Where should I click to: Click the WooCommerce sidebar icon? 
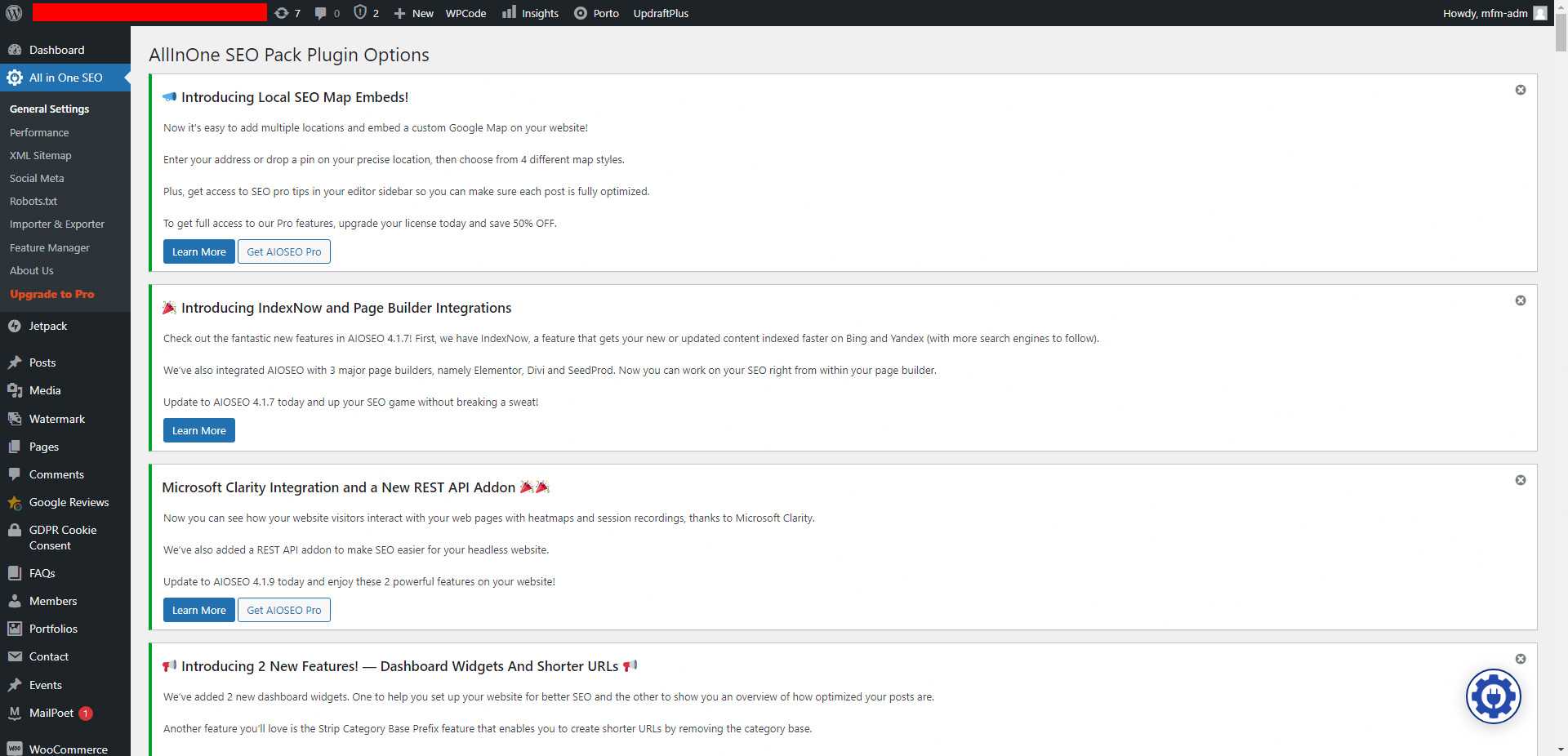coord(15,749)
